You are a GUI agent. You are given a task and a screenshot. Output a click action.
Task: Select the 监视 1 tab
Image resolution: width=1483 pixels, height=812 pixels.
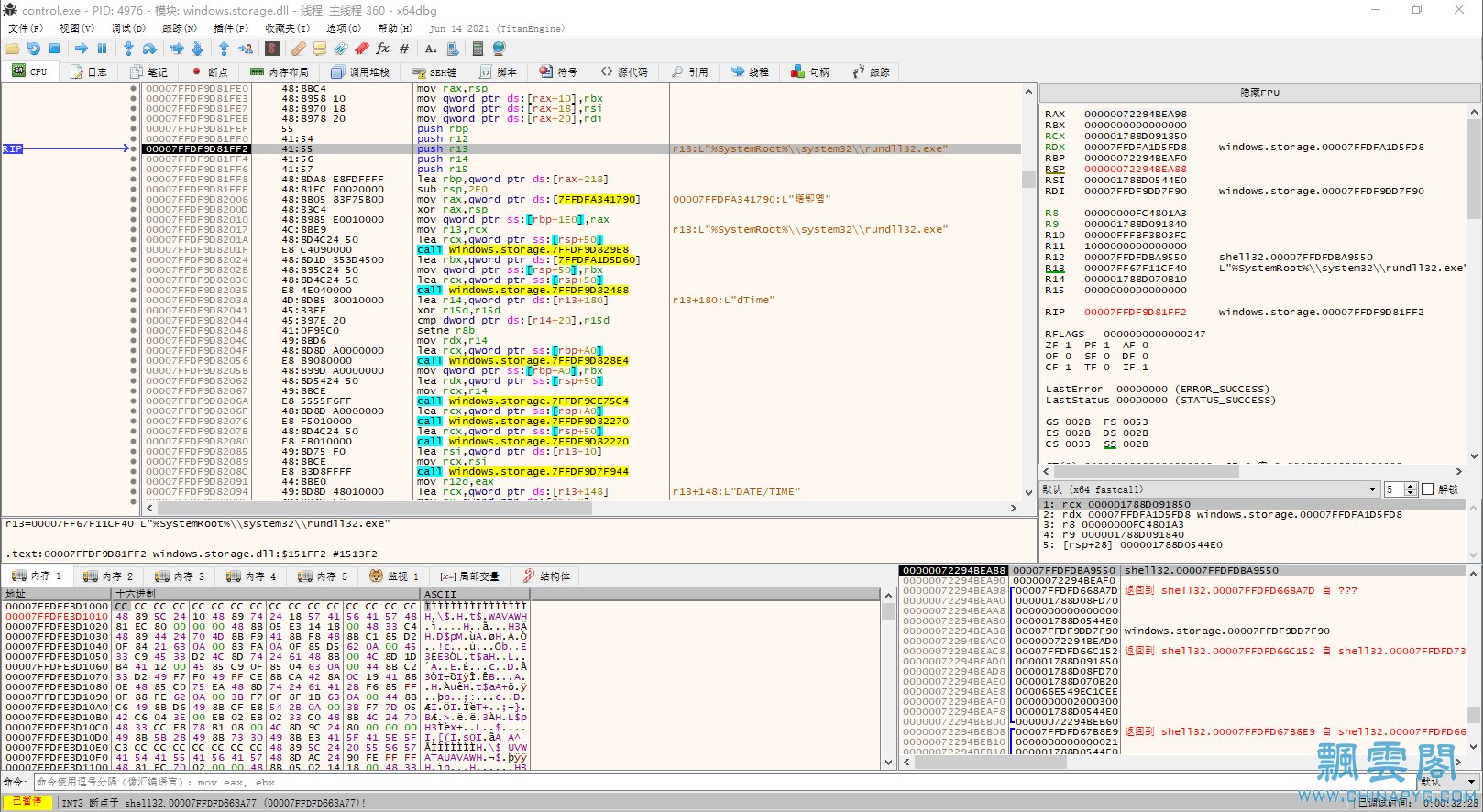395,576
